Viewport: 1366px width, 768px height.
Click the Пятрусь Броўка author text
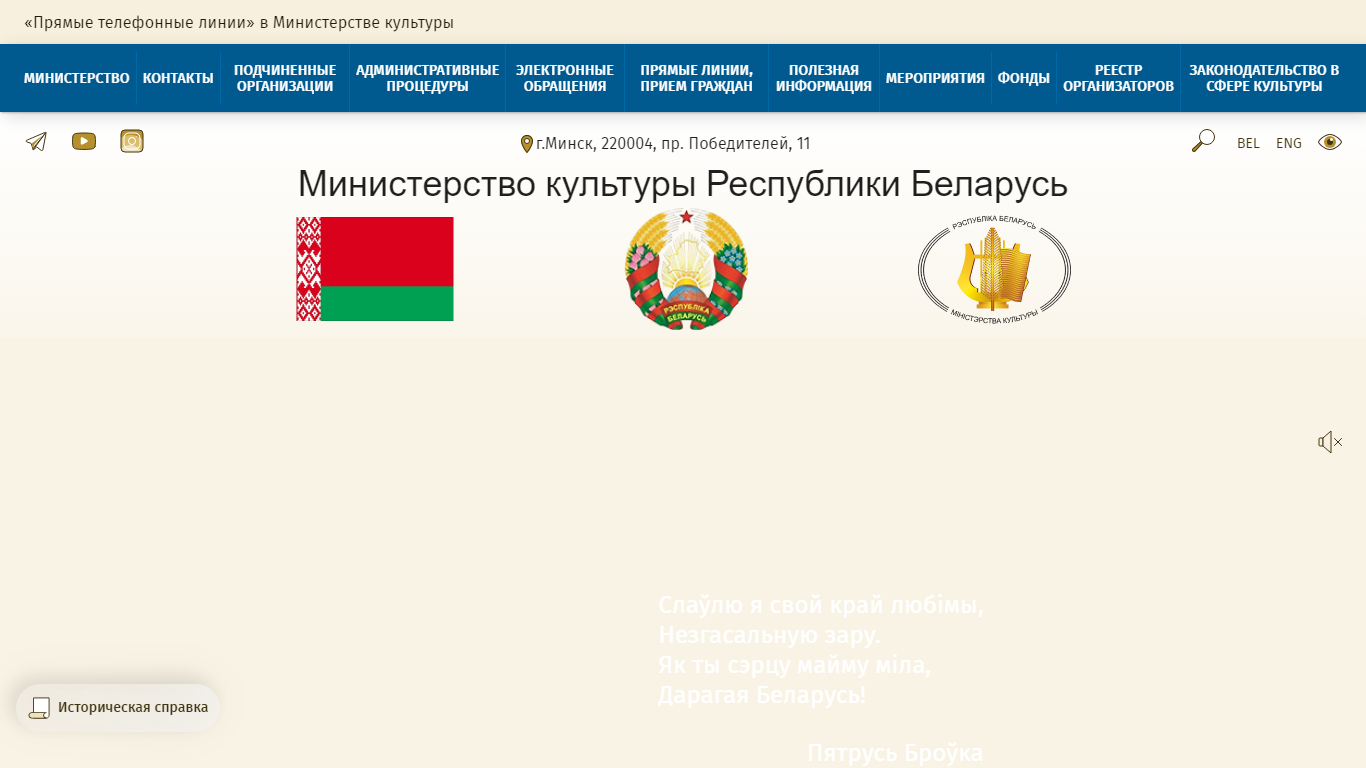(x=895, y=753)
